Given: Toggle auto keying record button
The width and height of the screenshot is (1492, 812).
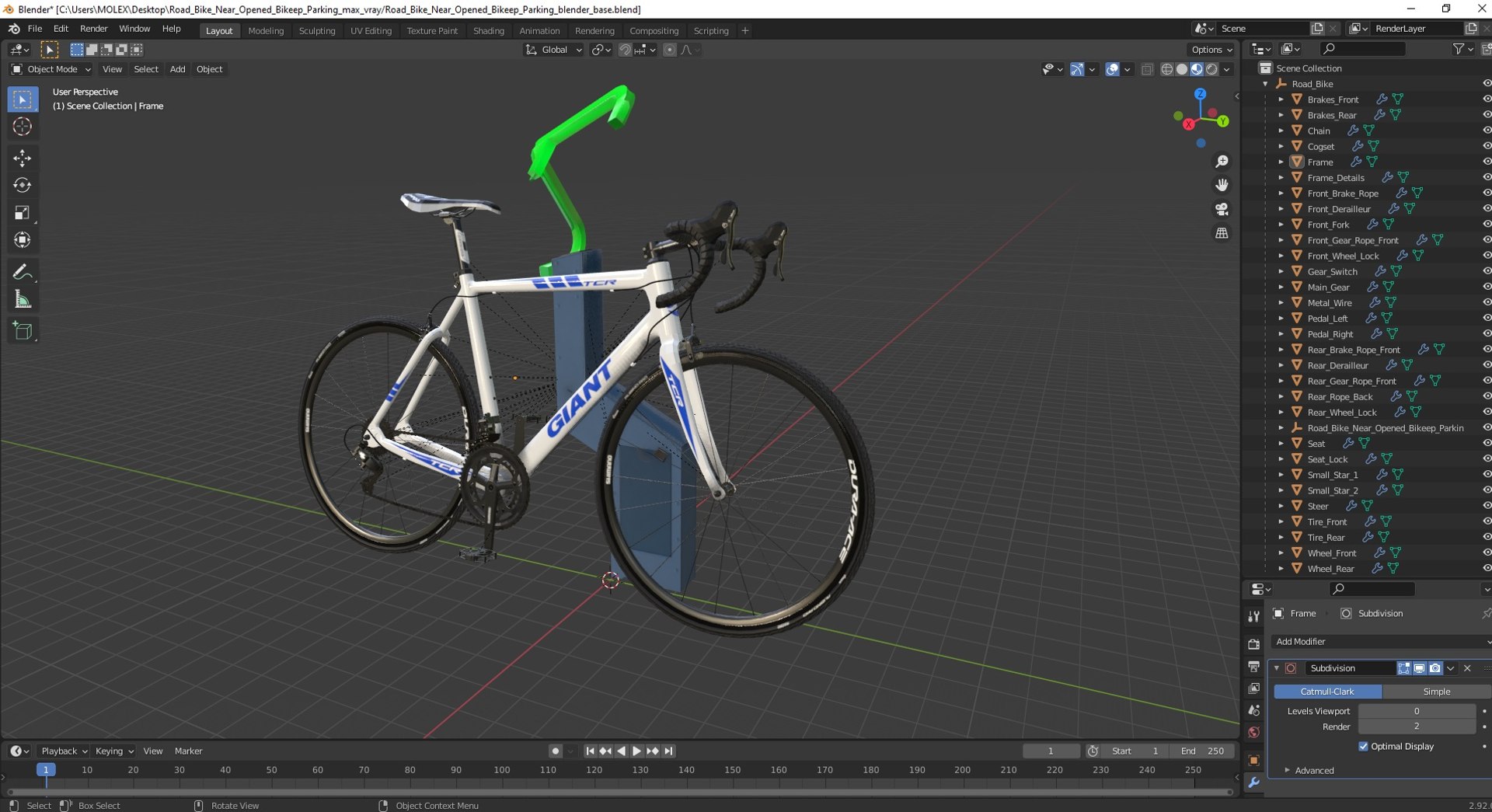Looking at the screenshot, I should [x=555, y=751].
